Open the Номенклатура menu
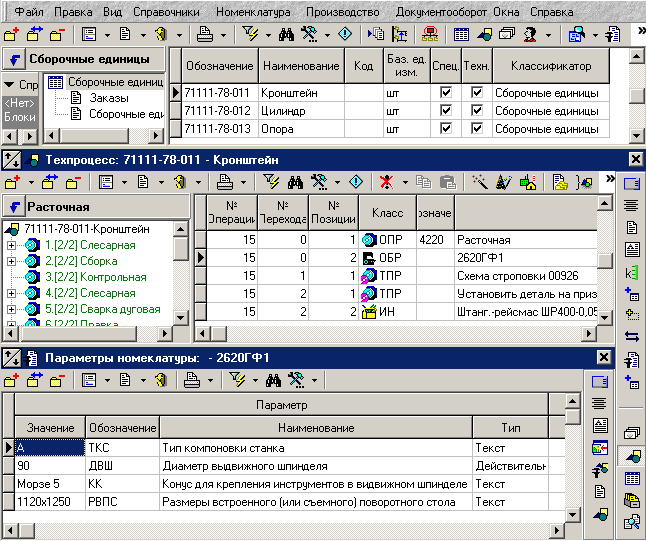 click(253, 12)
